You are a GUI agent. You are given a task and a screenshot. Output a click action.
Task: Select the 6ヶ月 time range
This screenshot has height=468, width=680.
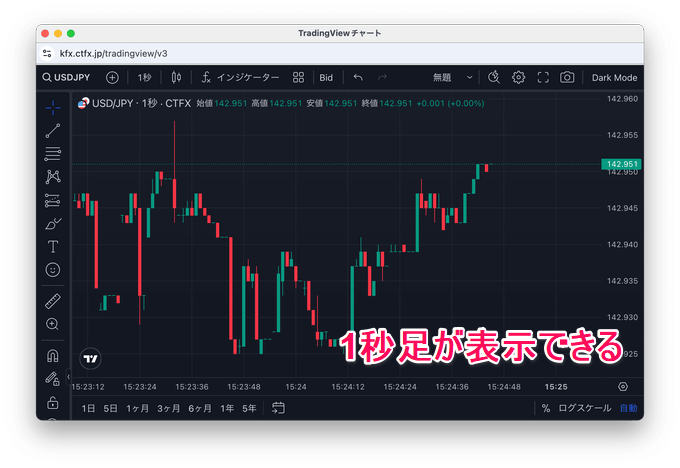200,408
